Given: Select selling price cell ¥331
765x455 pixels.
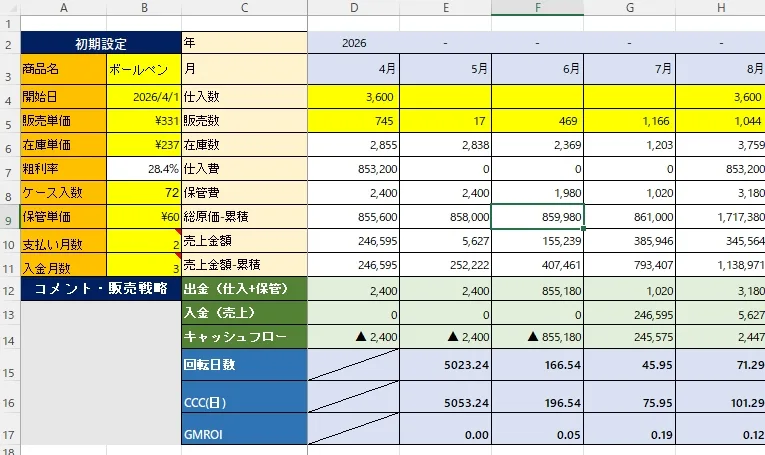Looking at the screenshot, I should click(144, 120).
